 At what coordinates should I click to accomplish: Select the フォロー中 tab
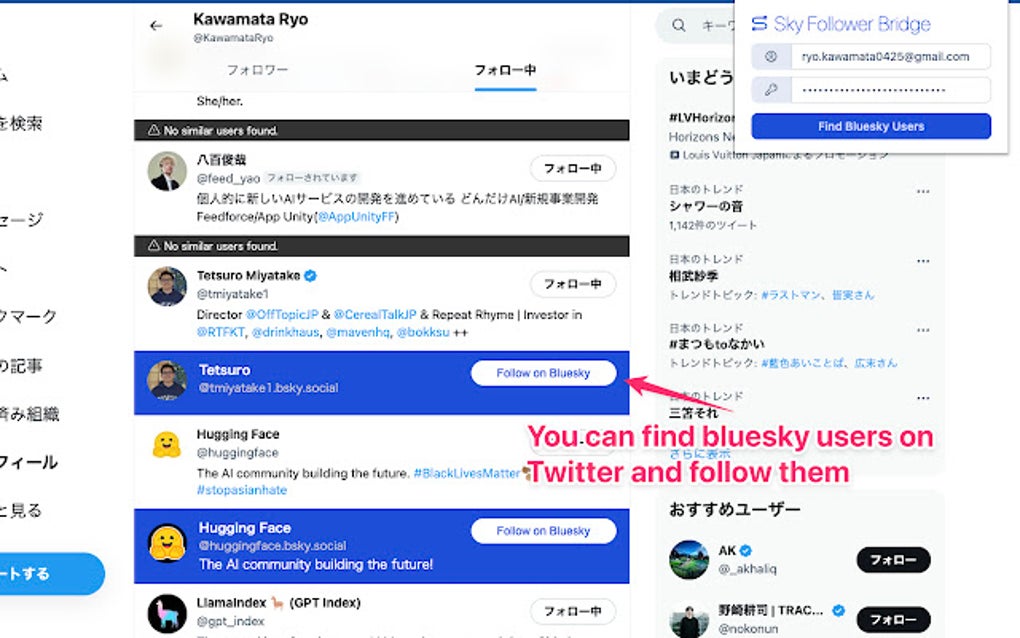505,70
